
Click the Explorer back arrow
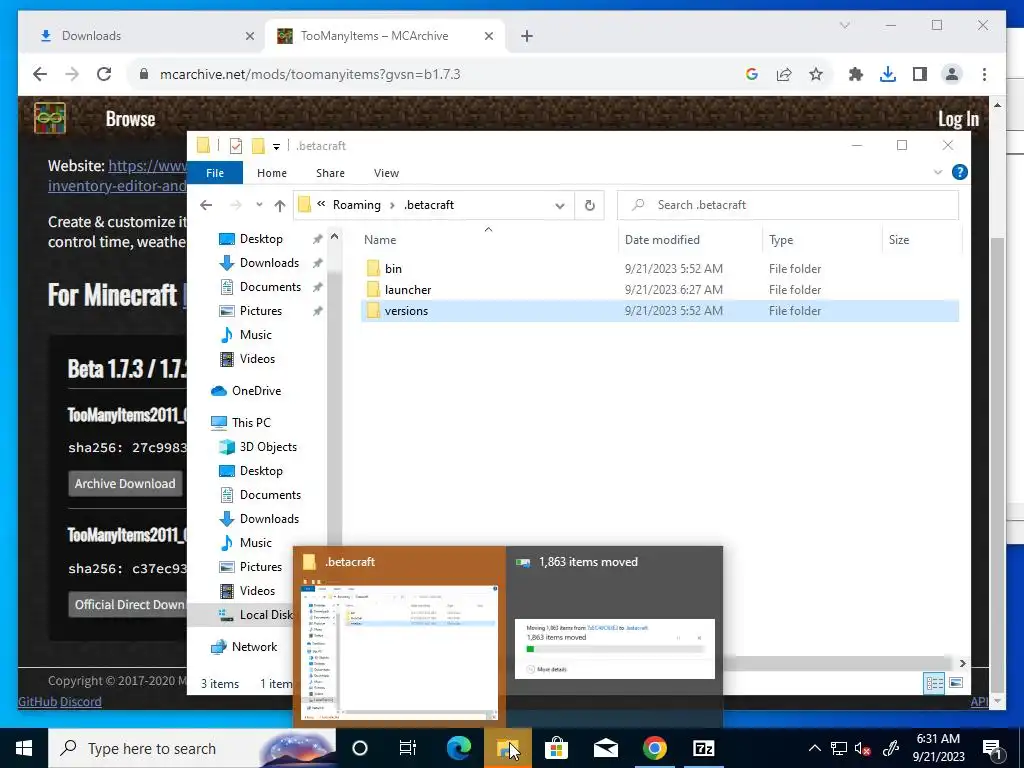[206, 205]
